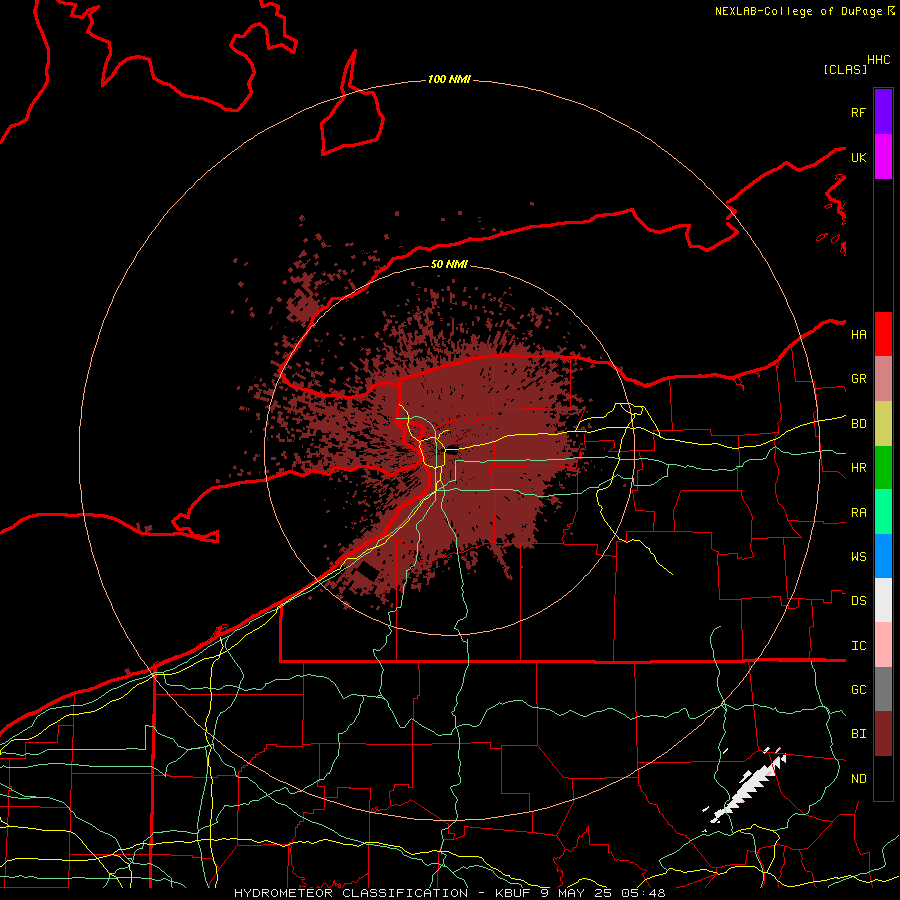Image resolution: width=900 pixels, height=900 pixels.
Task: Click the blue WS legend swatch
Action: pos(883,556)
